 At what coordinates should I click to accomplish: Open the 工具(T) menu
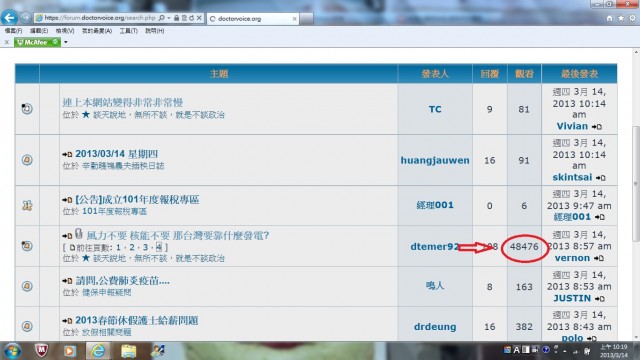pos(129,31)
